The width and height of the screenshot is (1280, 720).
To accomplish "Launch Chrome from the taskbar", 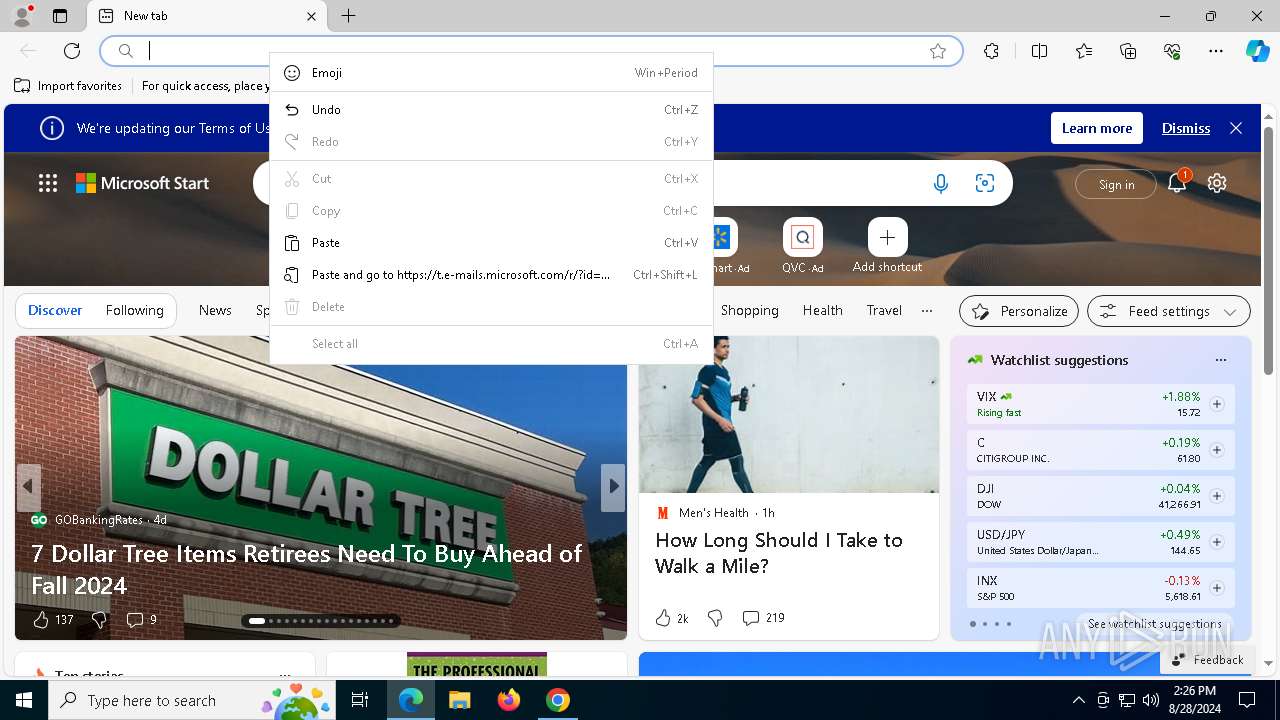I will coord(558,700).
